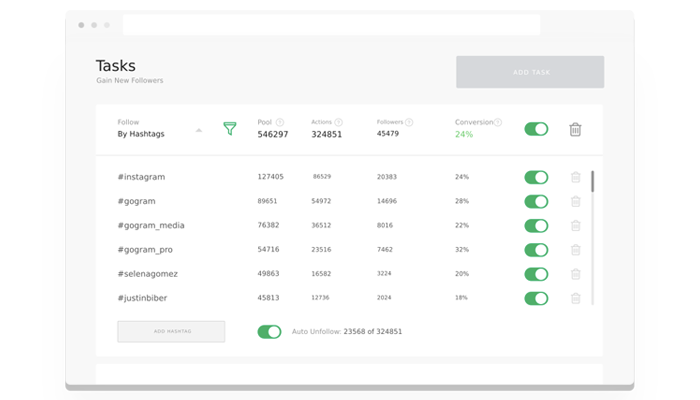The height and width of the screenshot is (400, 700).
Task: Collapse the Follow By Hashtags dropdown arrow
Action: pyautogui.click(x=199, y=130)
